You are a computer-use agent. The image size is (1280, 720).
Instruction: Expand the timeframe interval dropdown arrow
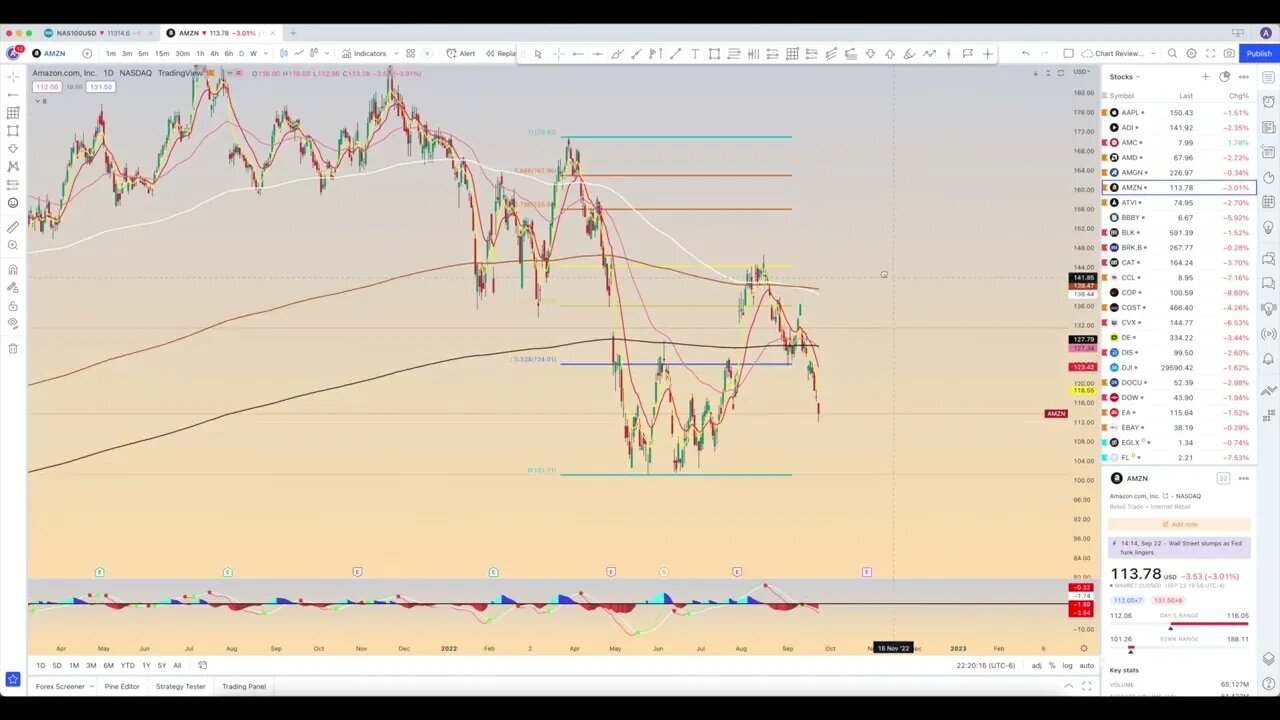pos(265,53)
